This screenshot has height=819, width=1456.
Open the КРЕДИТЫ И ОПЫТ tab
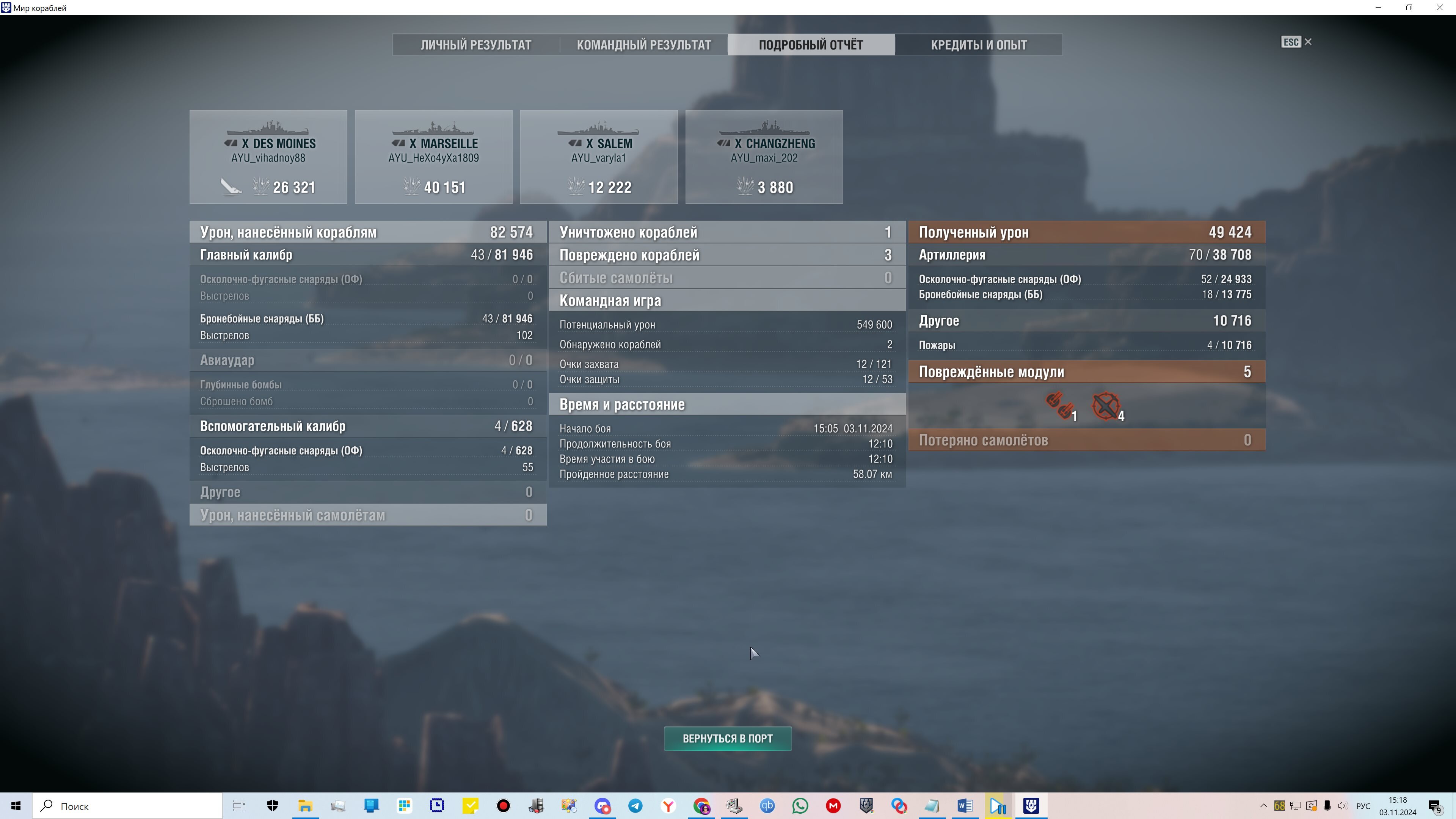point(978,45)
